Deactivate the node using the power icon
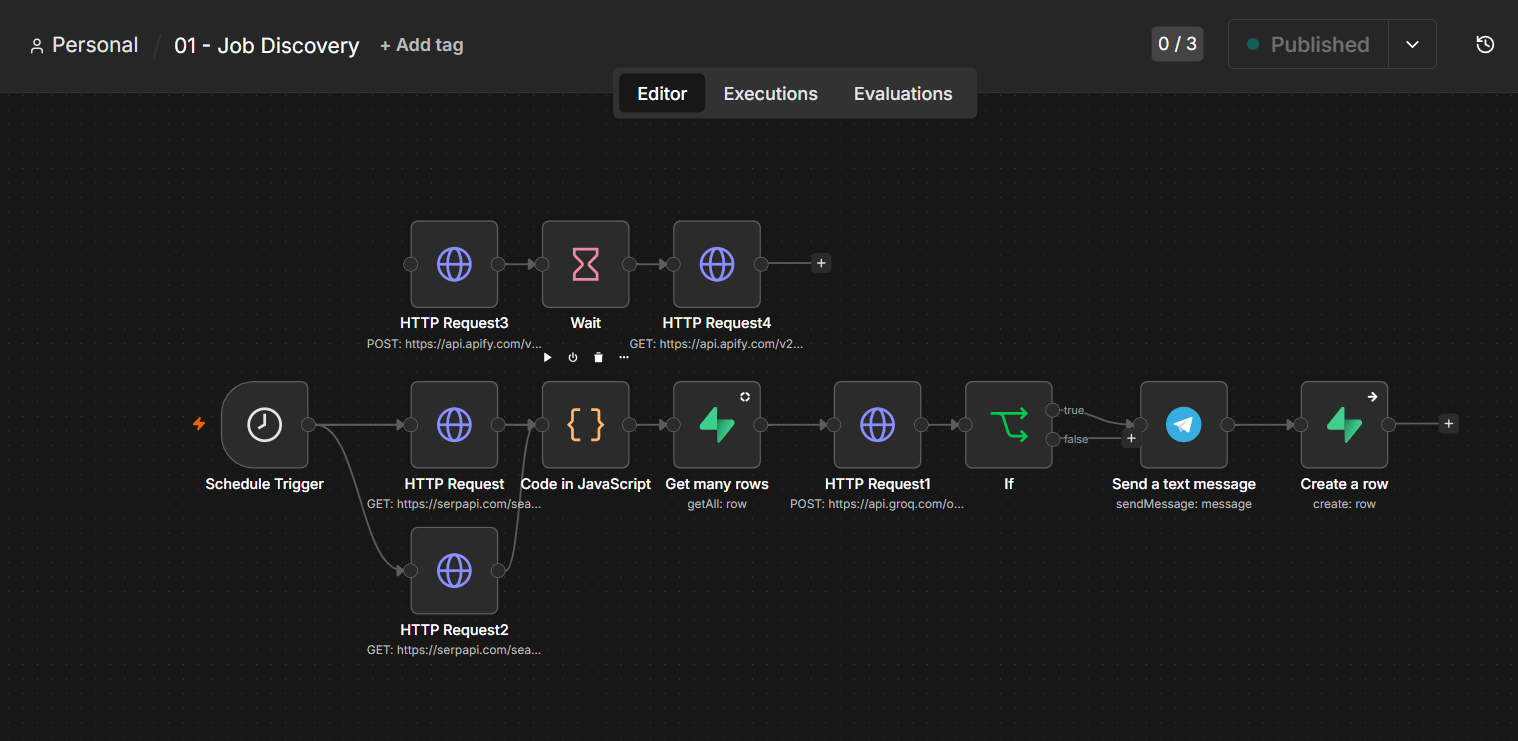 point(573,357)
